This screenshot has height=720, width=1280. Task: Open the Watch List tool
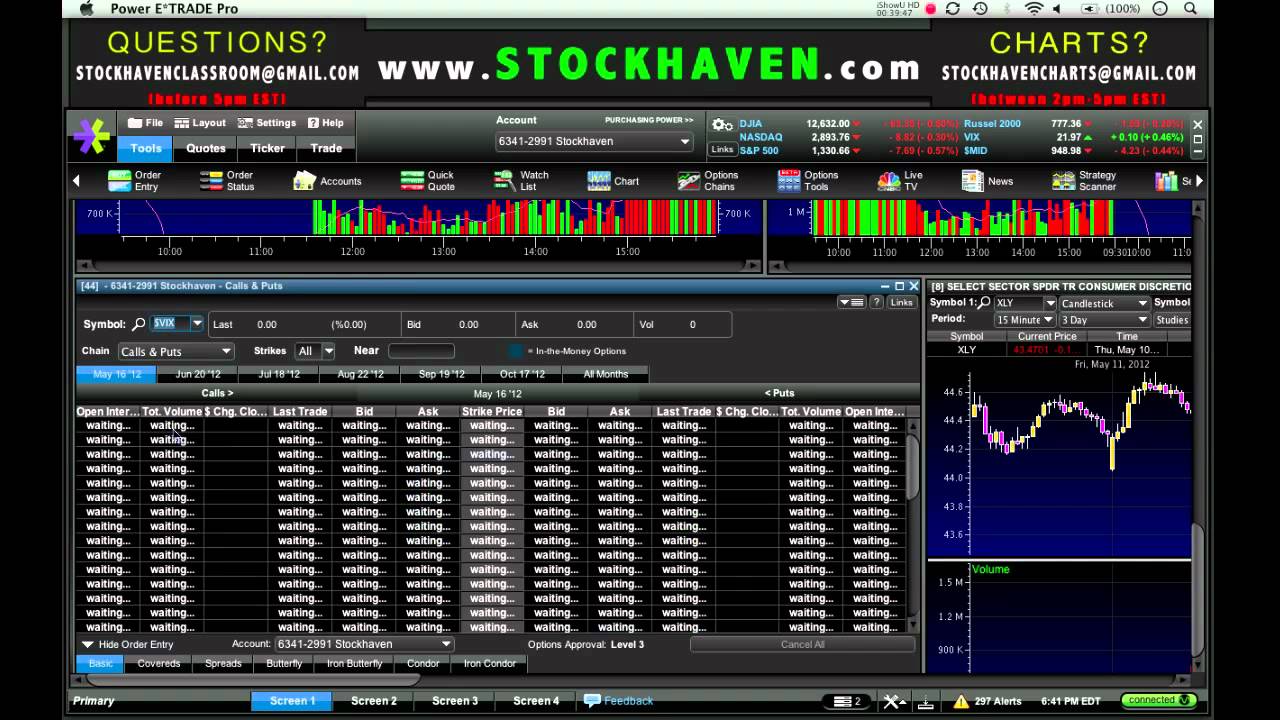[520, 181]
